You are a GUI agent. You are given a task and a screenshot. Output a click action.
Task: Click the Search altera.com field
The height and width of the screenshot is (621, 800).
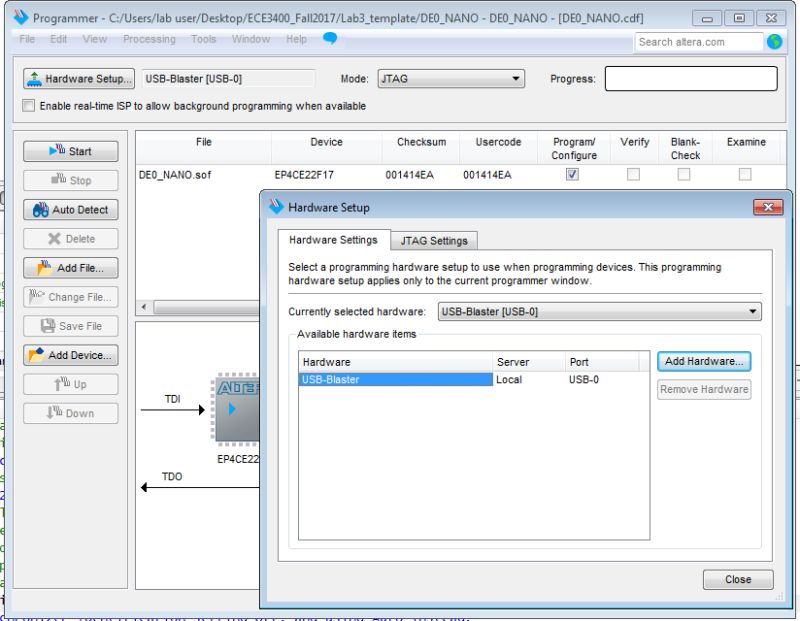tap(698, 42)
